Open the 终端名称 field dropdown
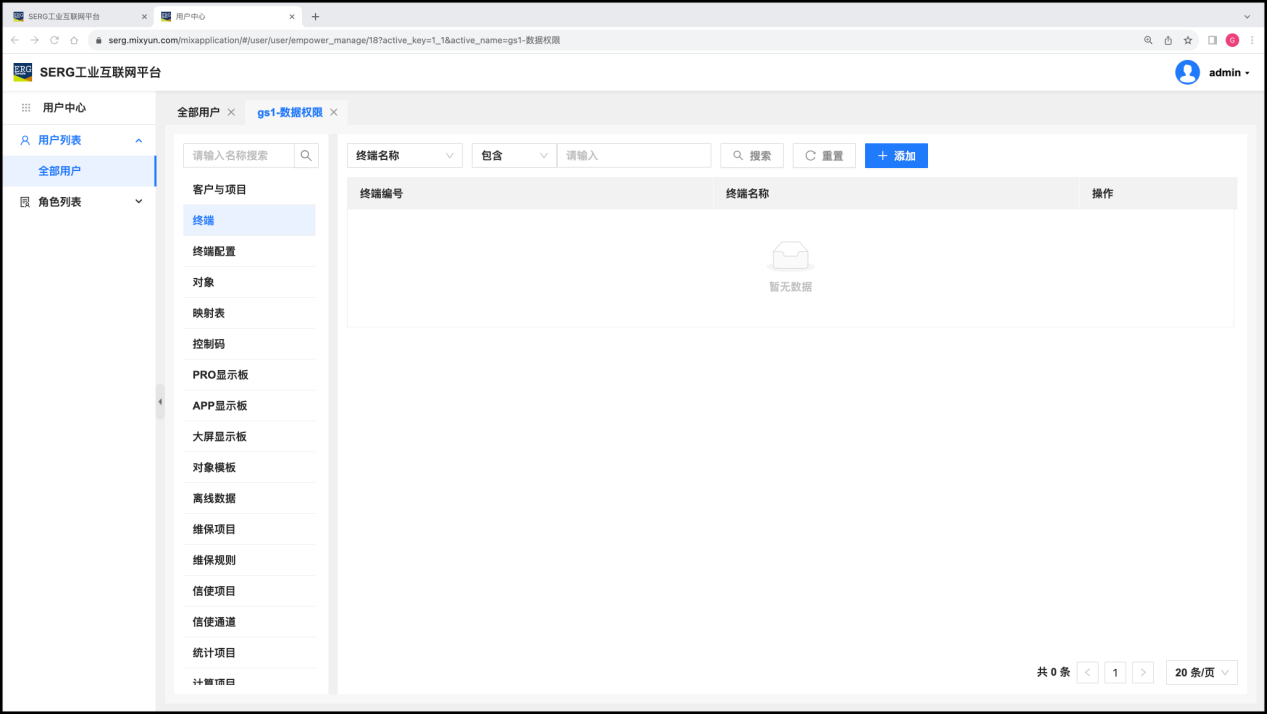The width and height of the screenshot is (1267, 714). click(x=404, y=156)
